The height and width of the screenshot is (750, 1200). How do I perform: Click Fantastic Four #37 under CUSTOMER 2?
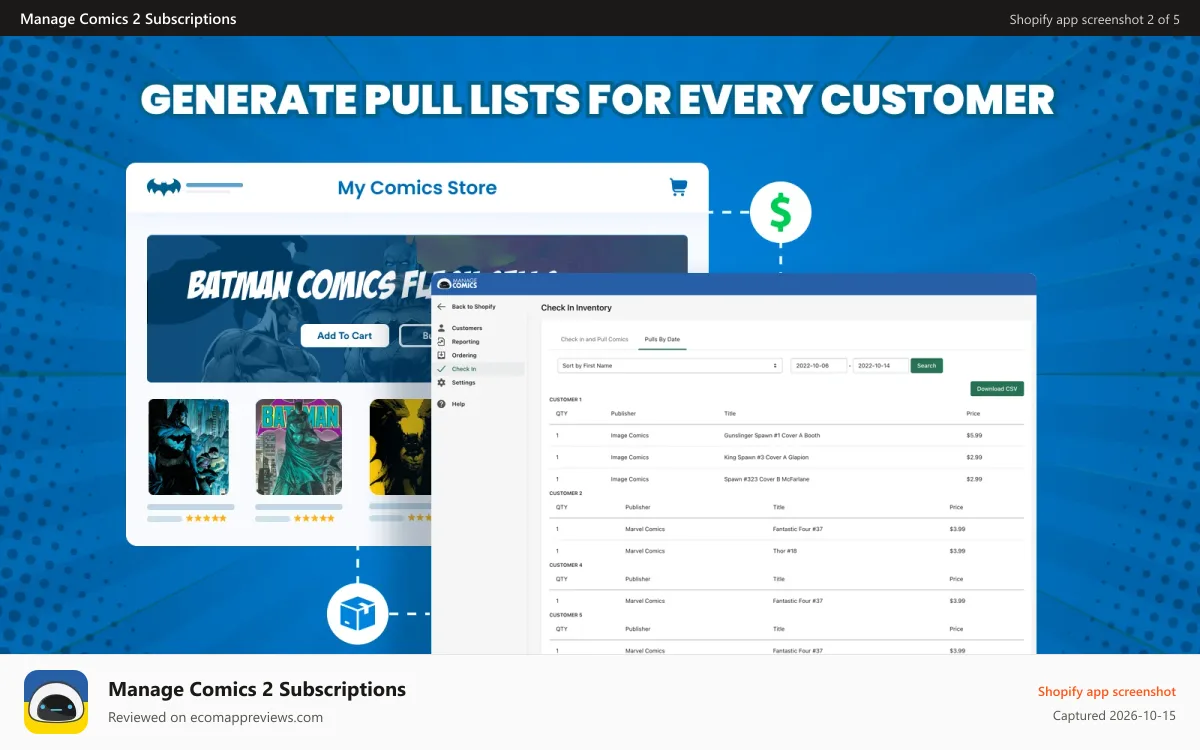pos(798,529)
